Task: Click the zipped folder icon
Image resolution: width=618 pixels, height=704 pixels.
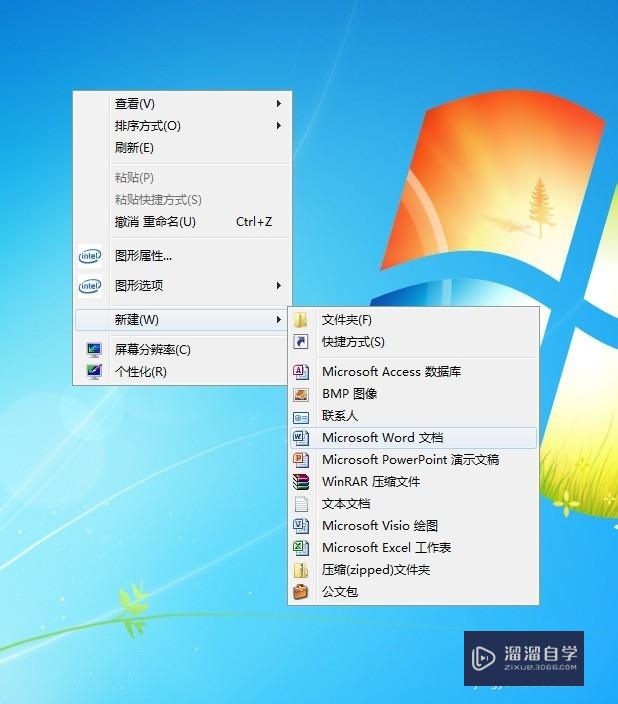Action: (301, 570)
